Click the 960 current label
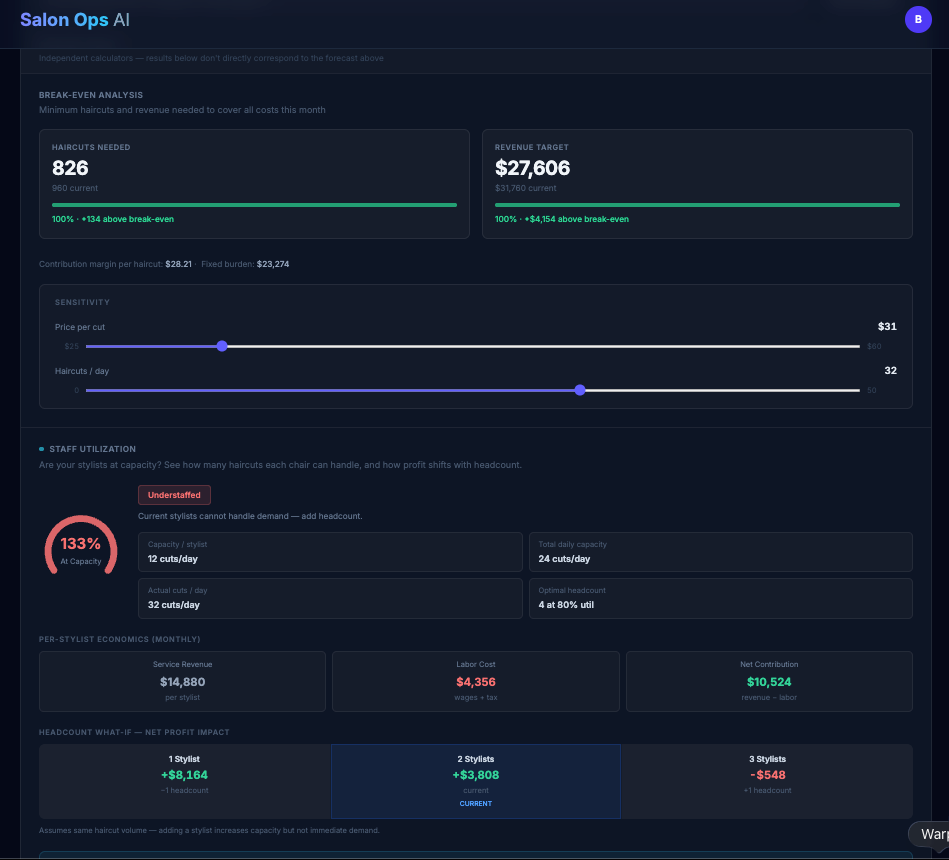This screenshot has width=949, height=860. click(x=75, y=188)
